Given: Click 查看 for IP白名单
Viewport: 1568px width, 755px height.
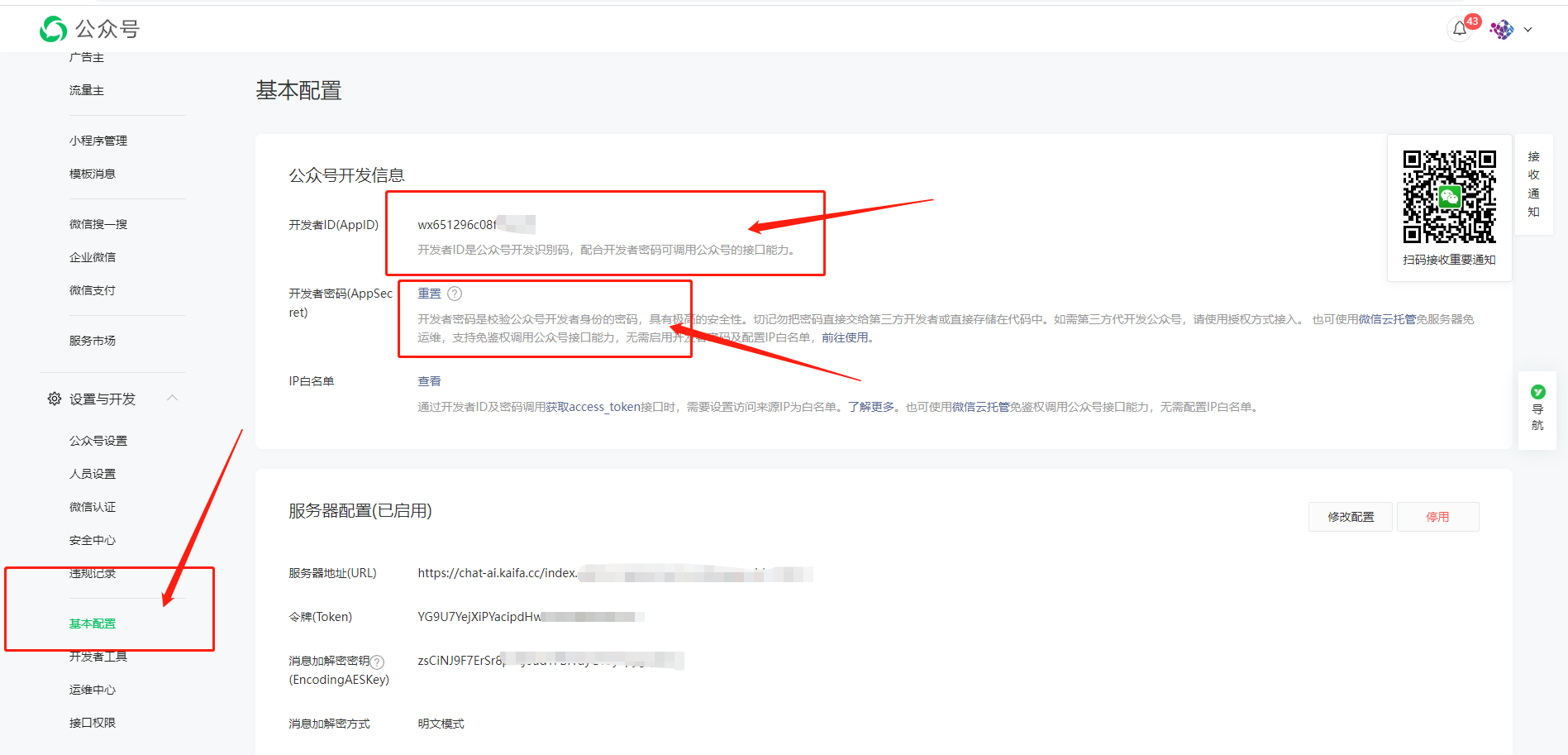Looking at the screenshot, I should tap(429, 381).
